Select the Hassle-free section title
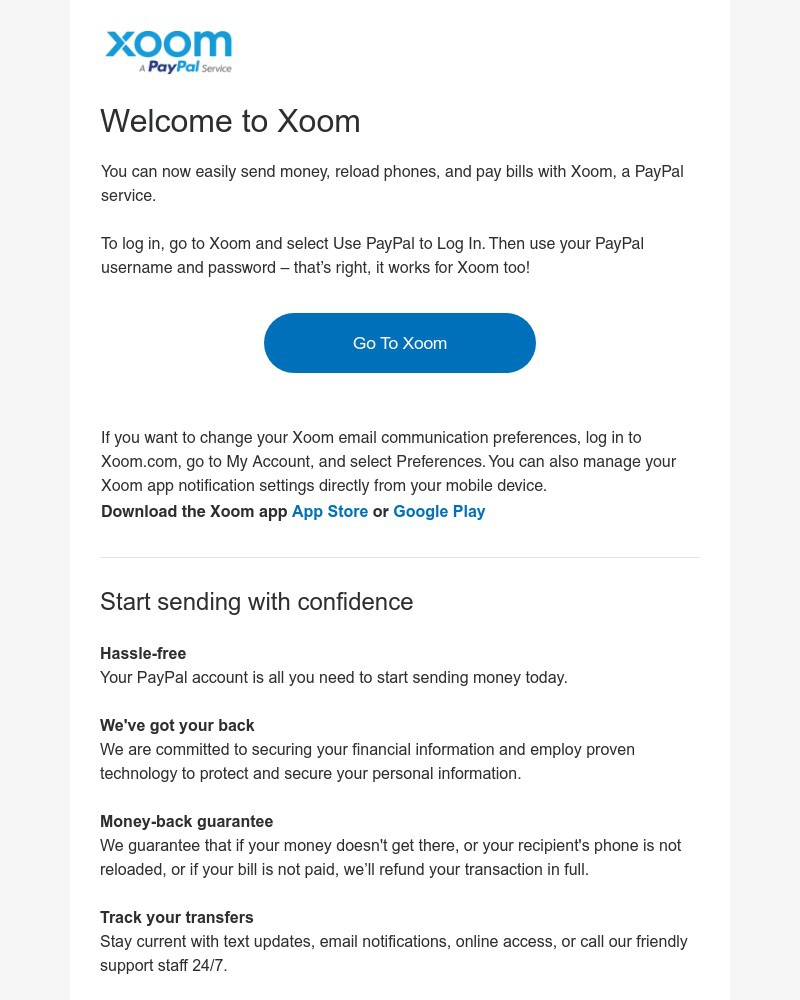 (x=143, y=653)
